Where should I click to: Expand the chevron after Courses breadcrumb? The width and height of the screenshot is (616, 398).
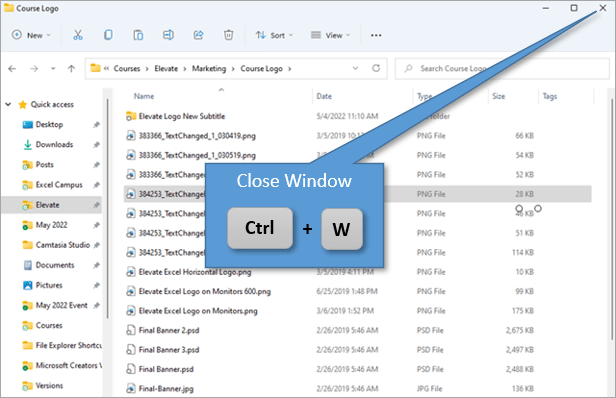pos(147,69)
